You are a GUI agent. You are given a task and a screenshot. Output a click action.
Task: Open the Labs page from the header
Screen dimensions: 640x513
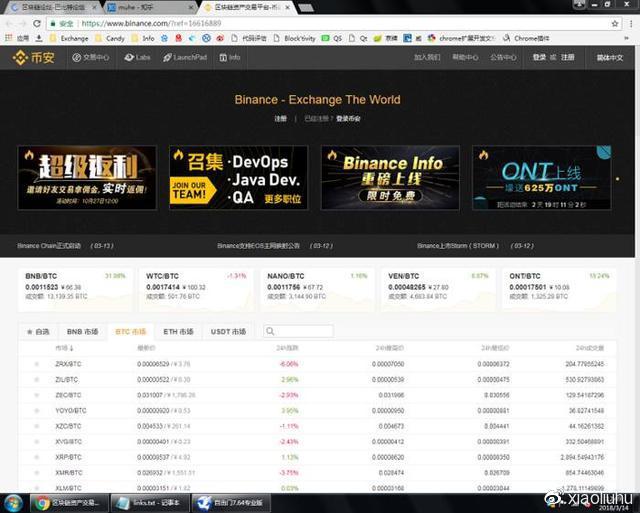point(138,58)
